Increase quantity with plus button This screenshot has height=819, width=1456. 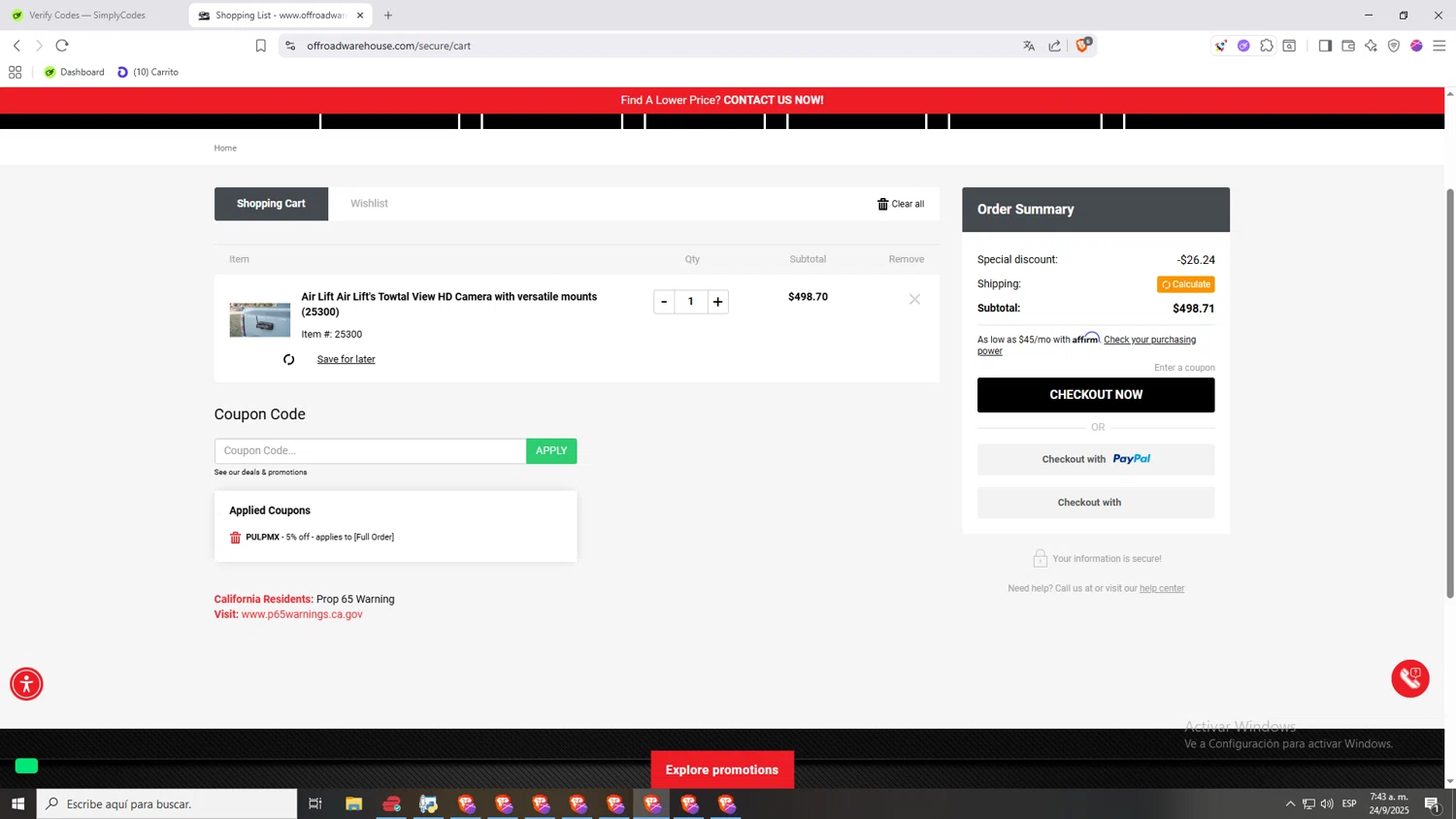point(717,302)
